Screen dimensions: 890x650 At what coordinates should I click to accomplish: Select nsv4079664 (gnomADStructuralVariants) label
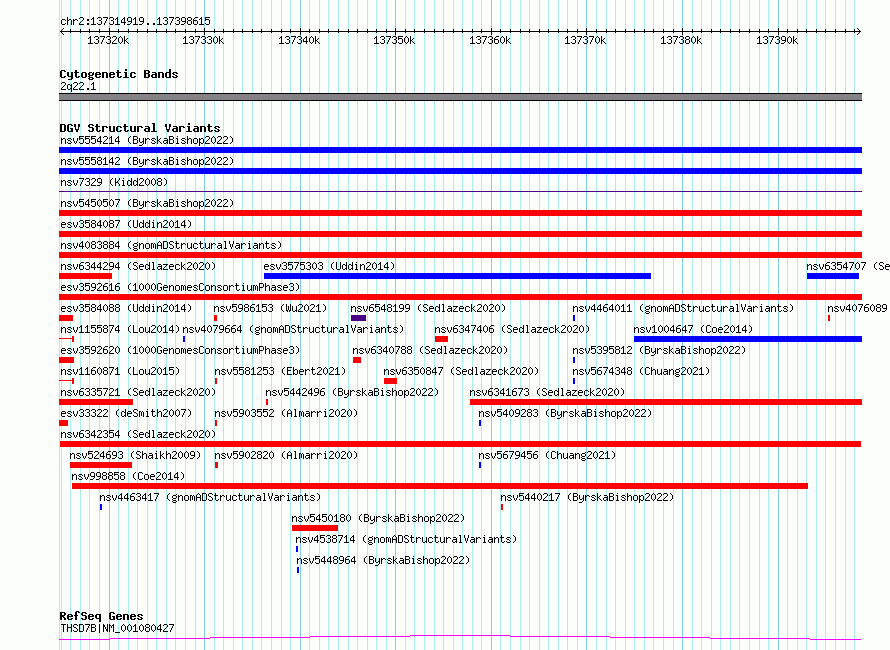293,329
